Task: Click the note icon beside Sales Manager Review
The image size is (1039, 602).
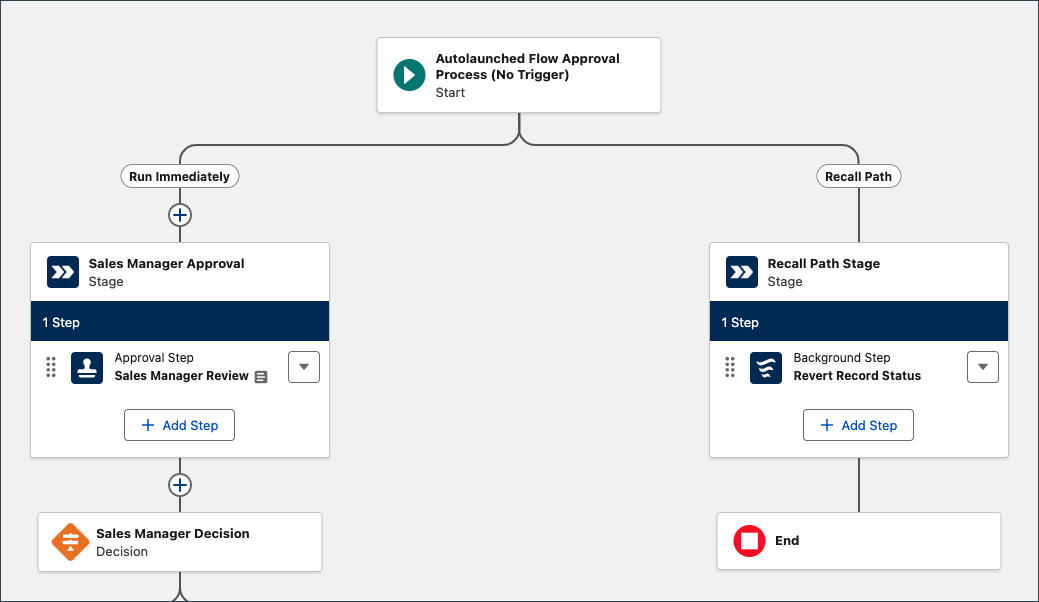Action: [261, 377]
